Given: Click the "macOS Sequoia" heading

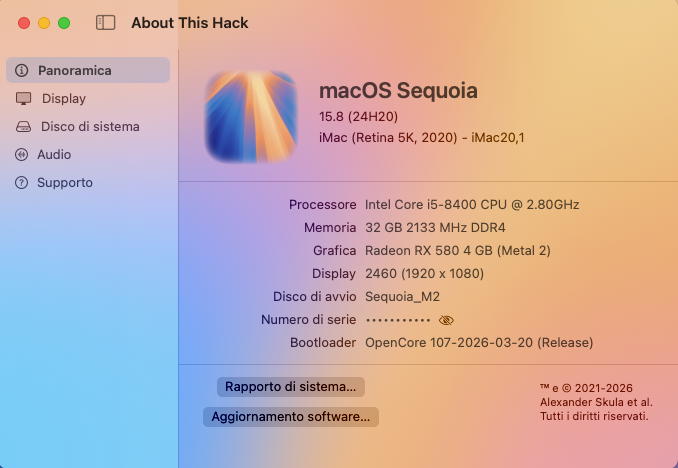Looking at the screenshot, I should pos(398,91).
